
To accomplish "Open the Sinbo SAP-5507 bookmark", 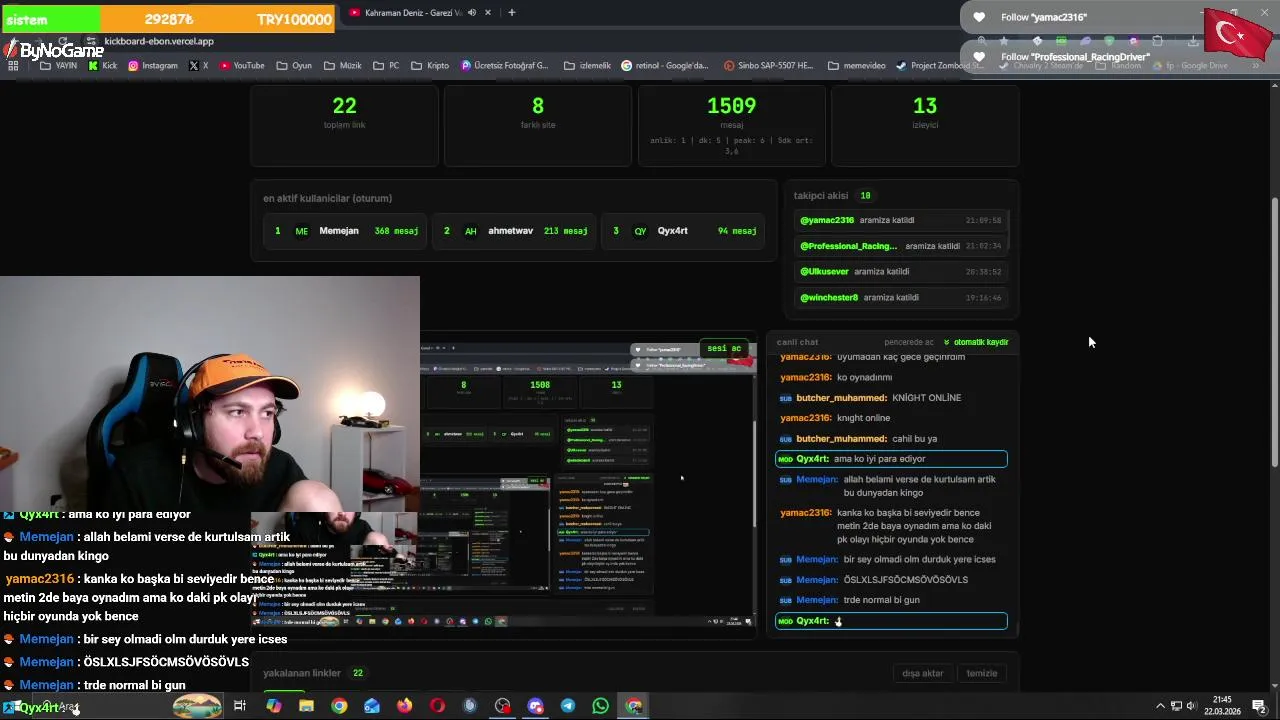I will tap(769, 66).
